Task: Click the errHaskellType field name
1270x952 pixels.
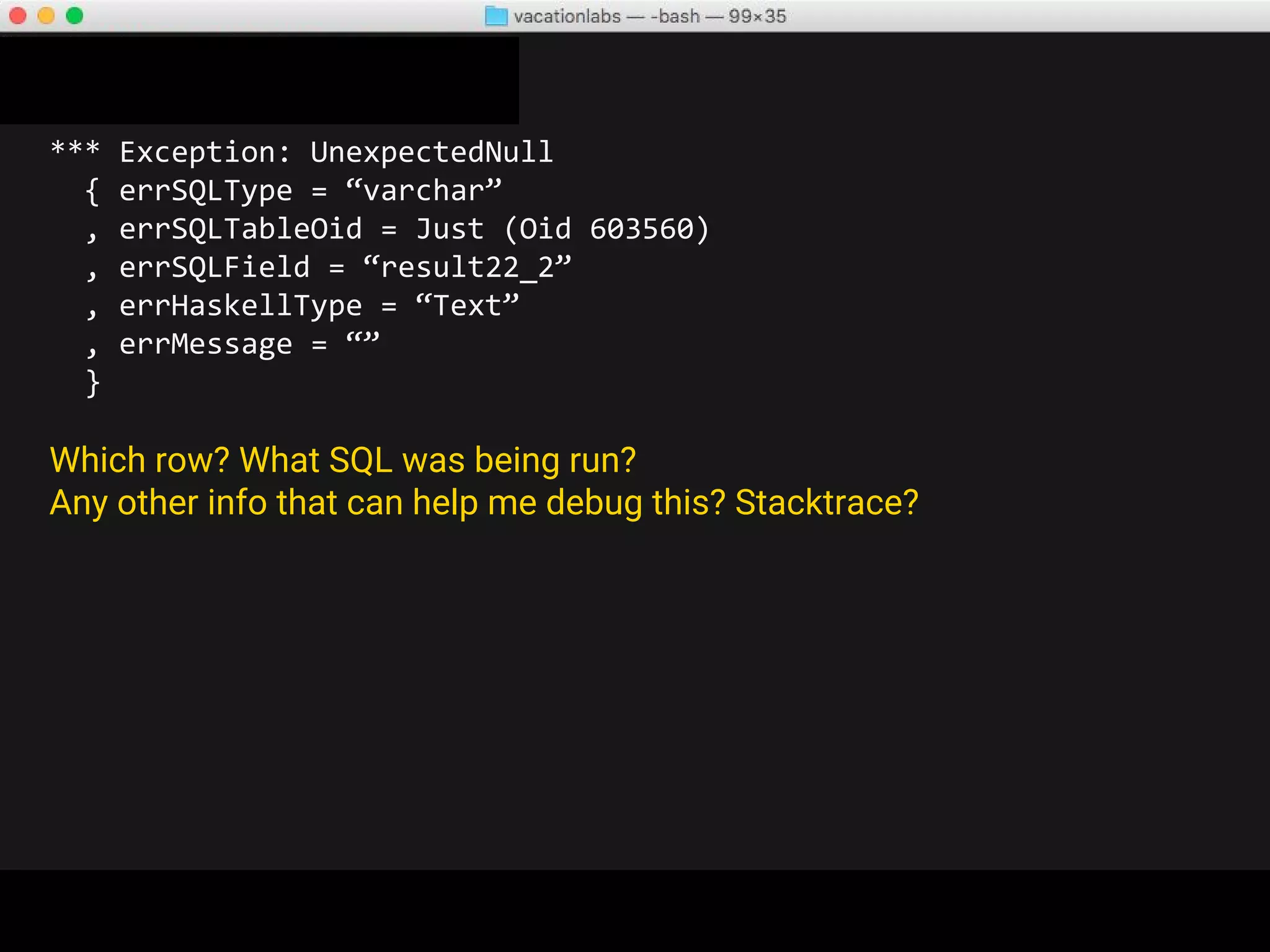Action: coord(240,306)
